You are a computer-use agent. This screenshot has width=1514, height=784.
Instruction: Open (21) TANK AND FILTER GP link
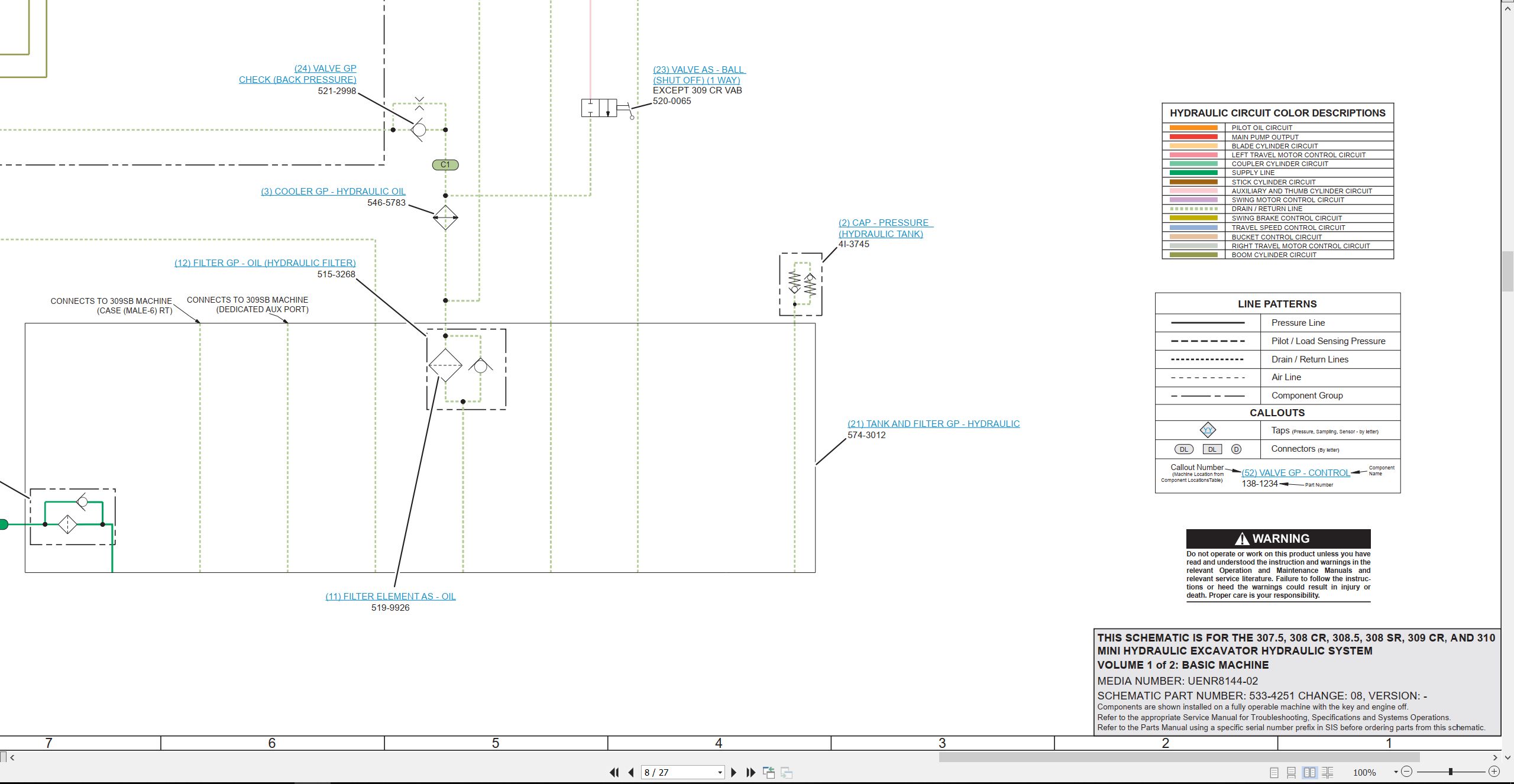point(933,424)
